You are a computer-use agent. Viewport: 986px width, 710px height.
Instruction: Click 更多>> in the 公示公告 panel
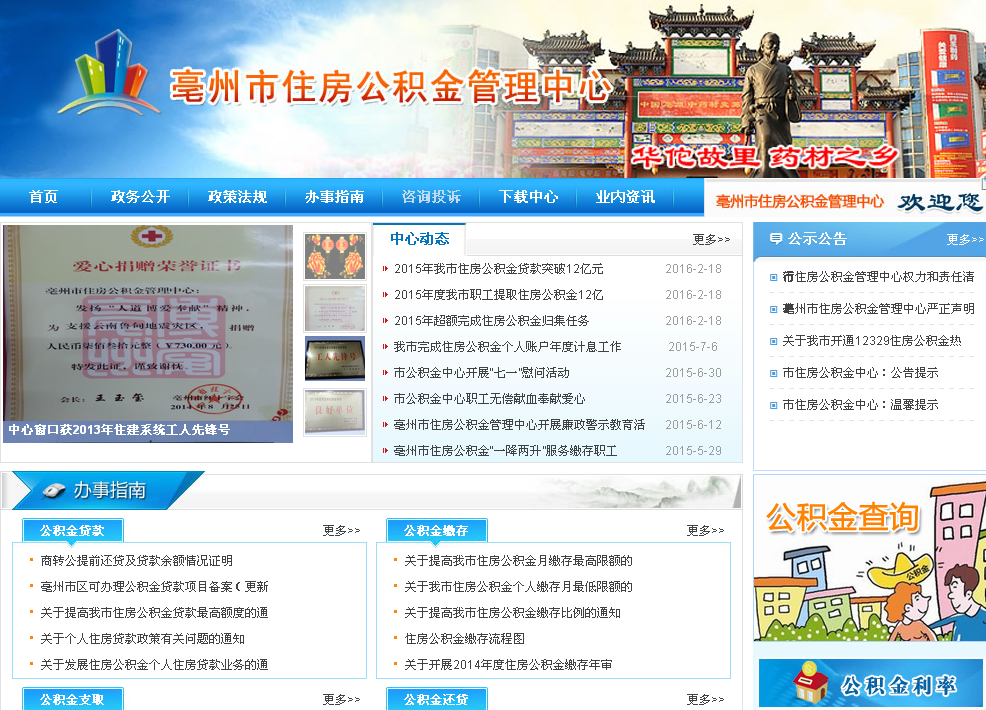[965, 240]
